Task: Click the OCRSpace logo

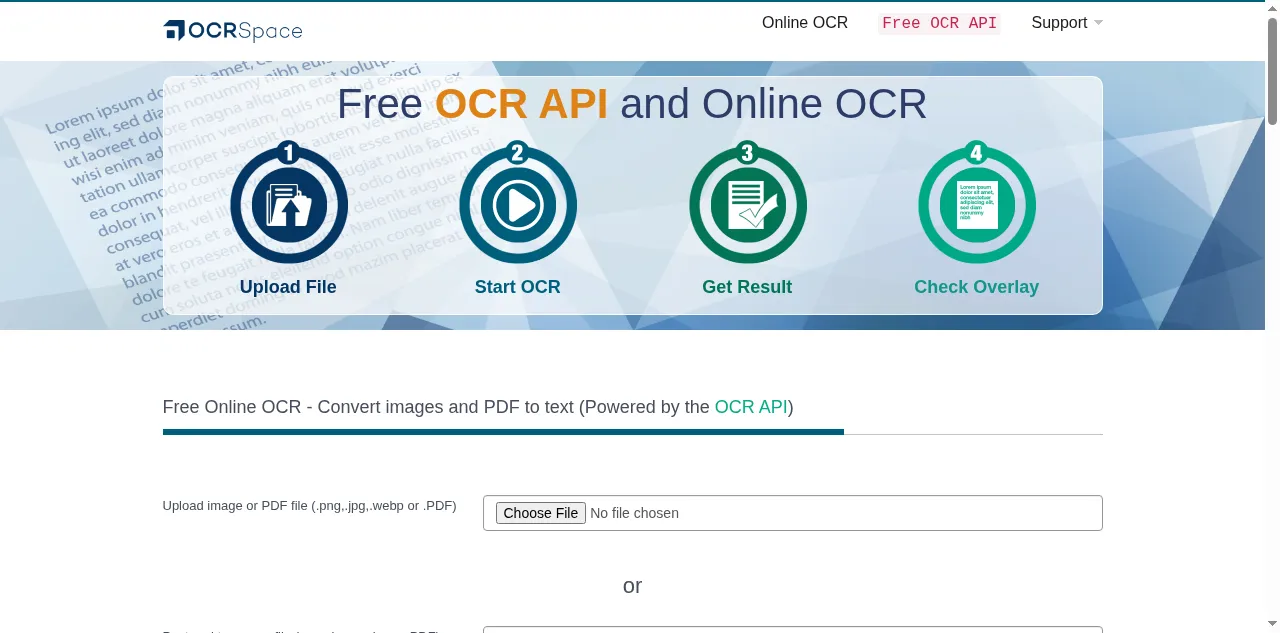Action: click(233, 31)
